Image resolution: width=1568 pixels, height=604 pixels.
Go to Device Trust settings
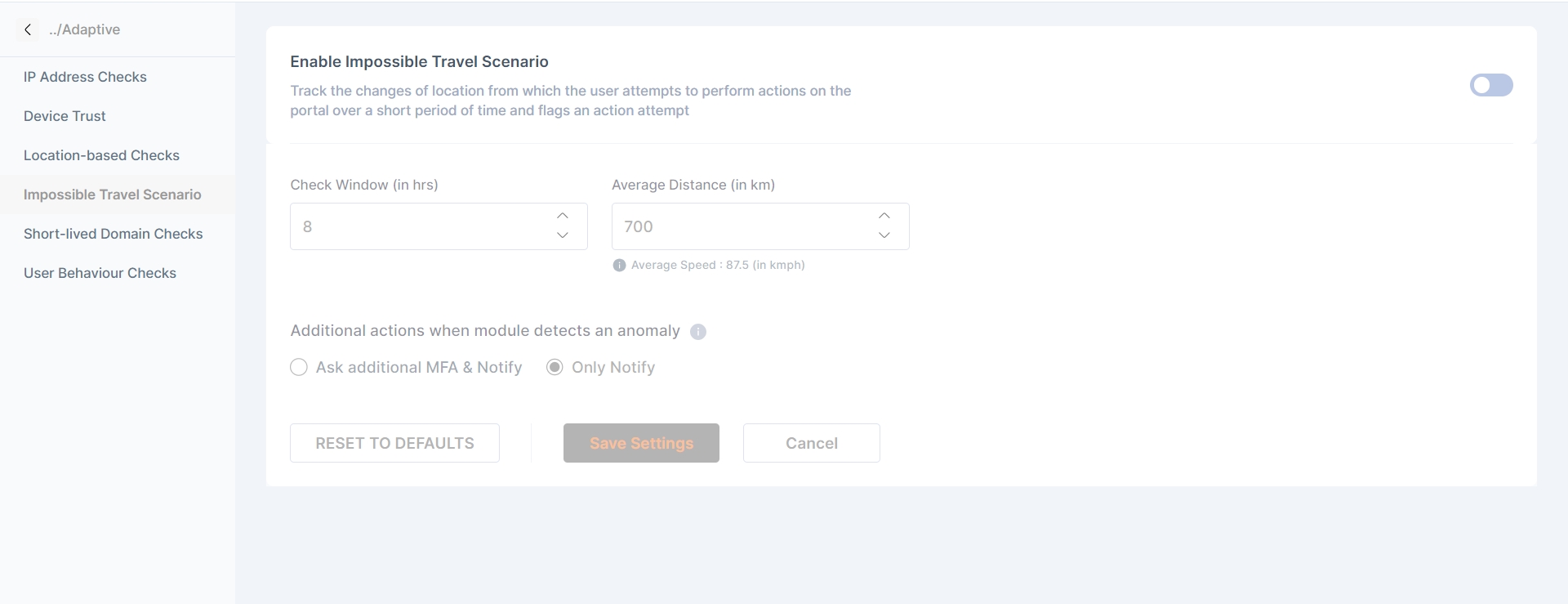(x=65, y=116)
